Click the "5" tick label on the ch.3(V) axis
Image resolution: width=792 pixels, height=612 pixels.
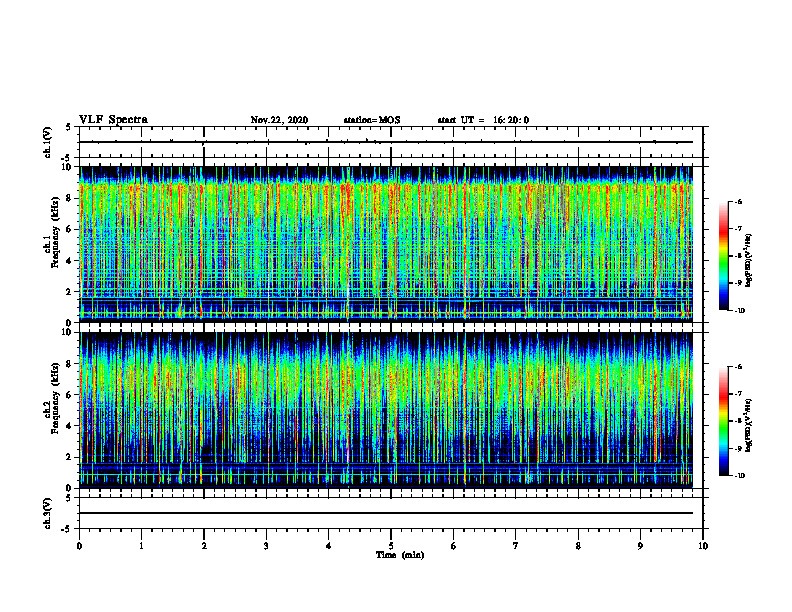pos(69,498)
